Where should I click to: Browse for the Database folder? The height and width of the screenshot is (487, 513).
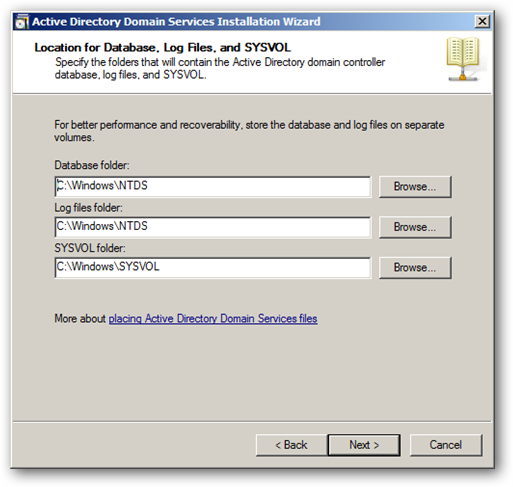tap(415, 187)
